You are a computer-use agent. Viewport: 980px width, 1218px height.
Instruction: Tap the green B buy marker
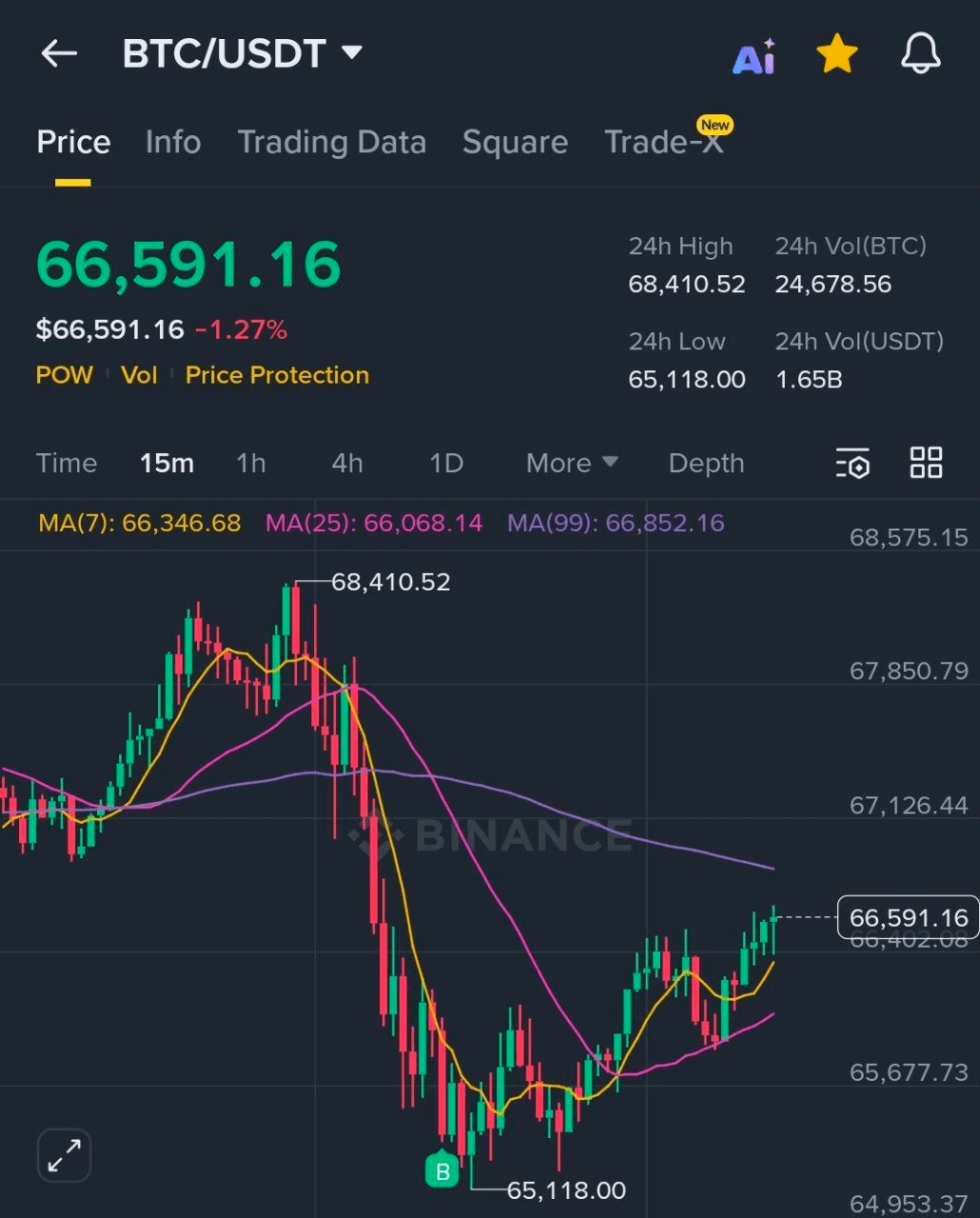pyautogui.click(x=442, y=1171)
